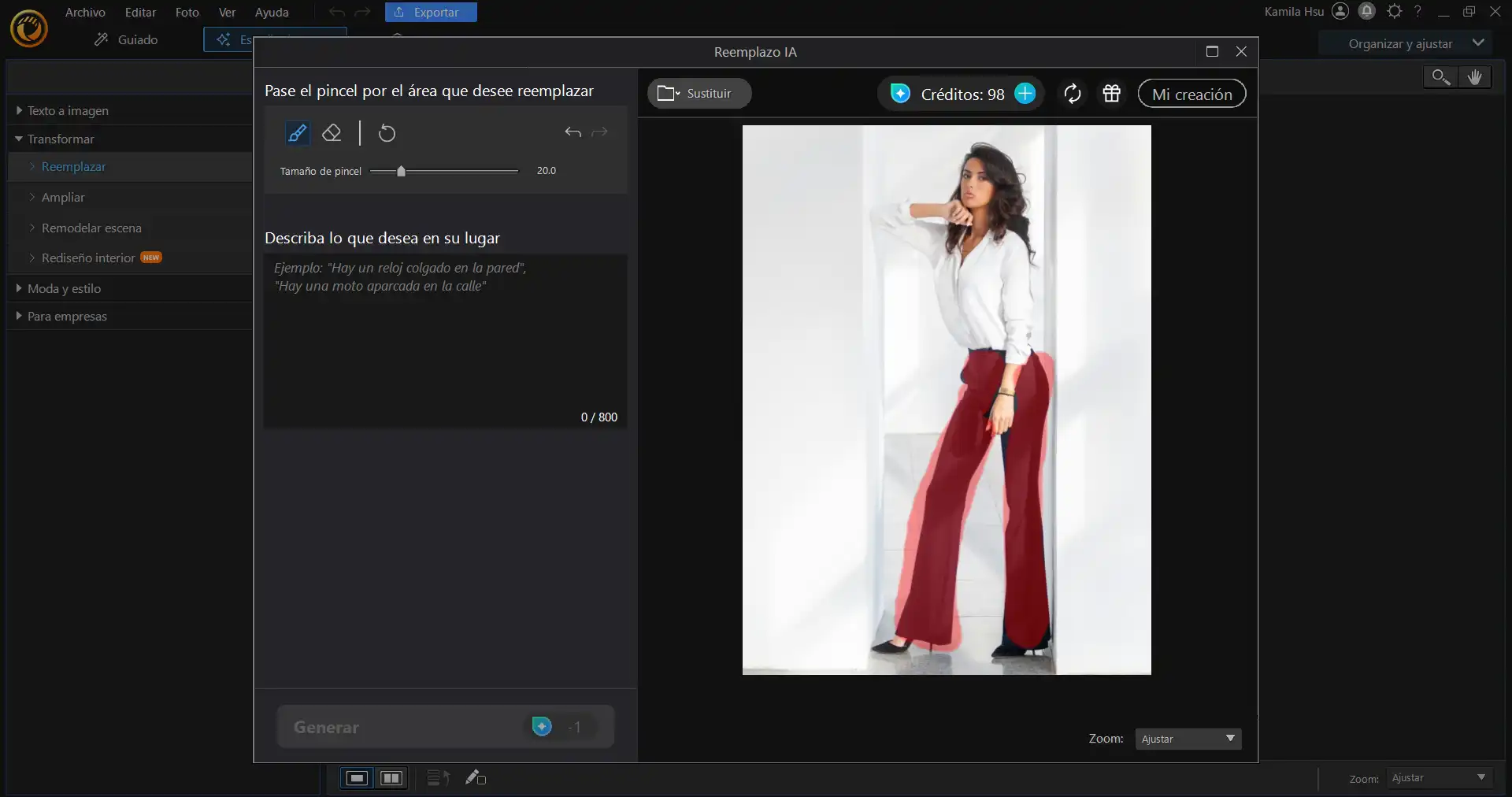
Task: Switch to single view mode
Action: (x=357, y=778)
